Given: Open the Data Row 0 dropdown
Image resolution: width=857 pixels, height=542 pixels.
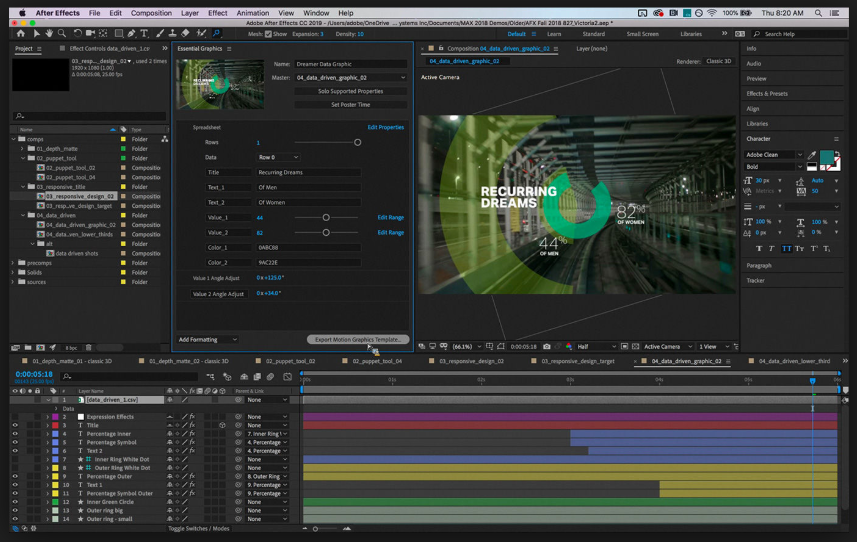Looking at the screenshot, I should pyautogui.click(x=278, y=157).
